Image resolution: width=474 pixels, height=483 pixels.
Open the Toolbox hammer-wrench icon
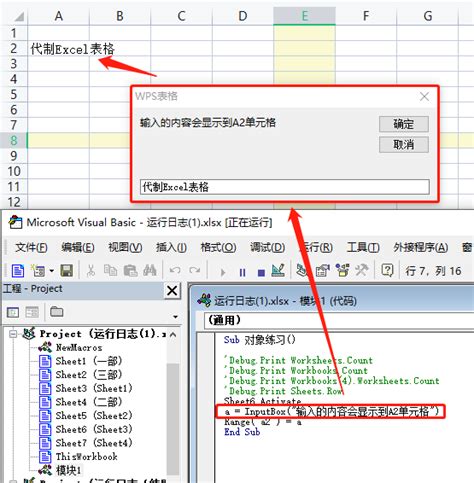click(x=362, y=271)
